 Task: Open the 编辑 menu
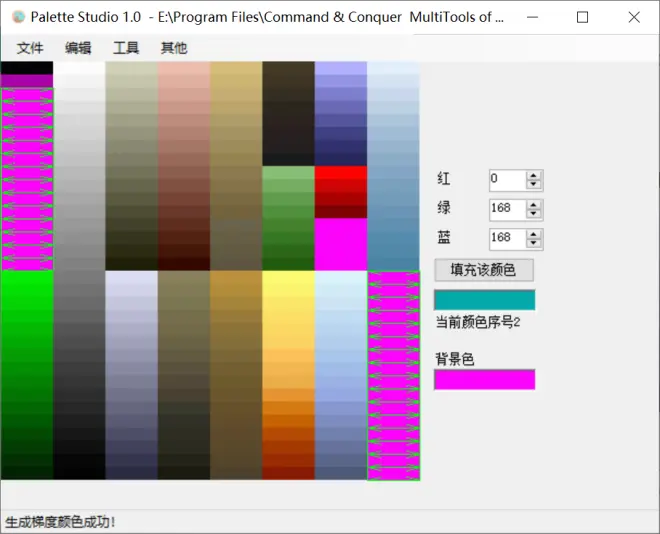[78, 48]
